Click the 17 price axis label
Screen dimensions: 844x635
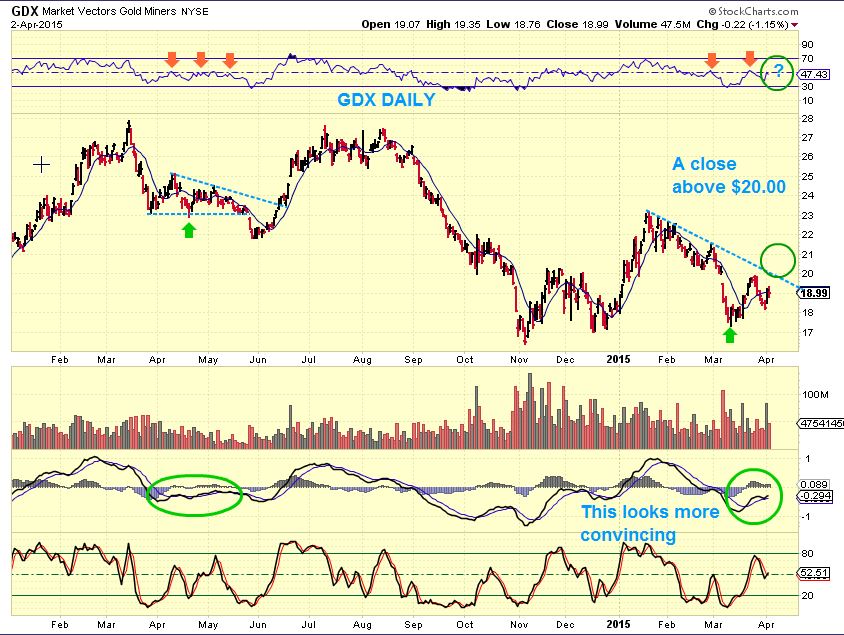pos(807,333)
